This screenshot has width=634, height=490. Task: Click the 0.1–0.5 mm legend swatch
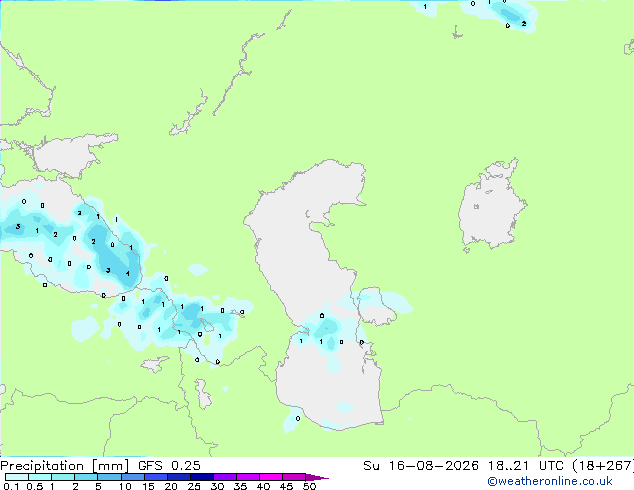[x=17, y=477]
